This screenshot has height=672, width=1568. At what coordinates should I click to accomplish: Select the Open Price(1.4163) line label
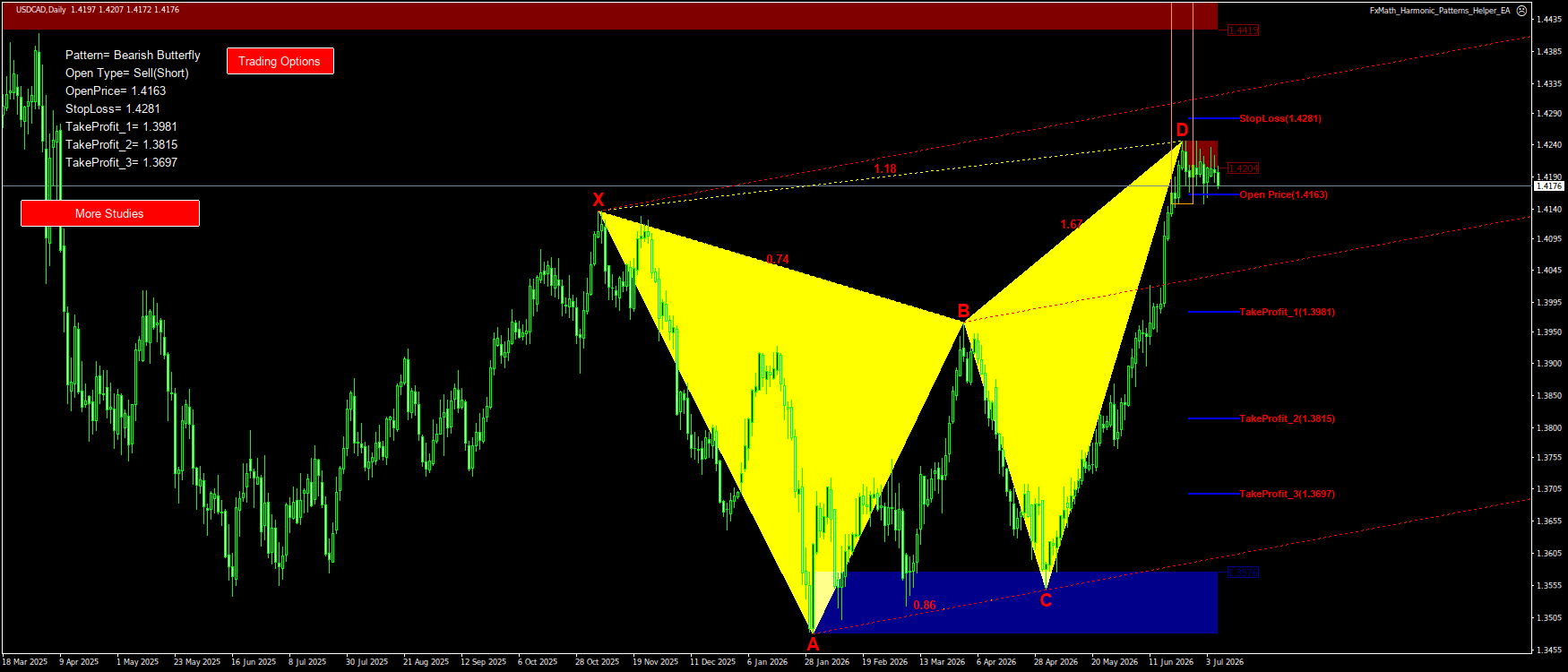(x=1283, y=194)
